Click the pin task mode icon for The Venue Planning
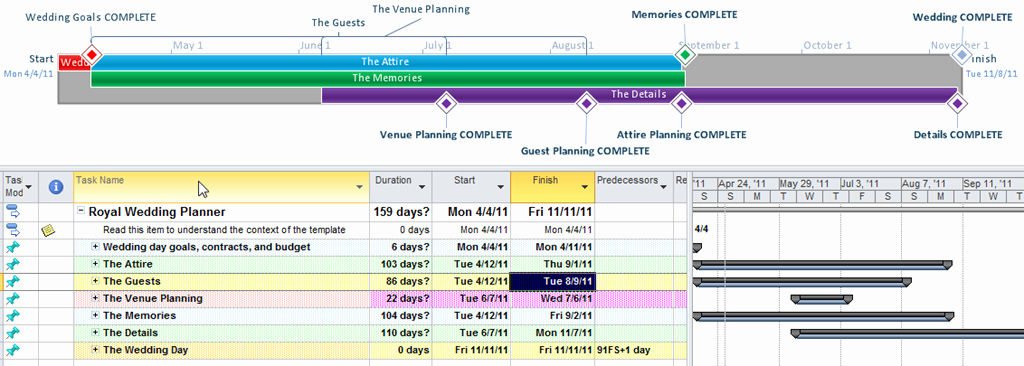This screenshot has height=366, width=1024. [13, 298]
